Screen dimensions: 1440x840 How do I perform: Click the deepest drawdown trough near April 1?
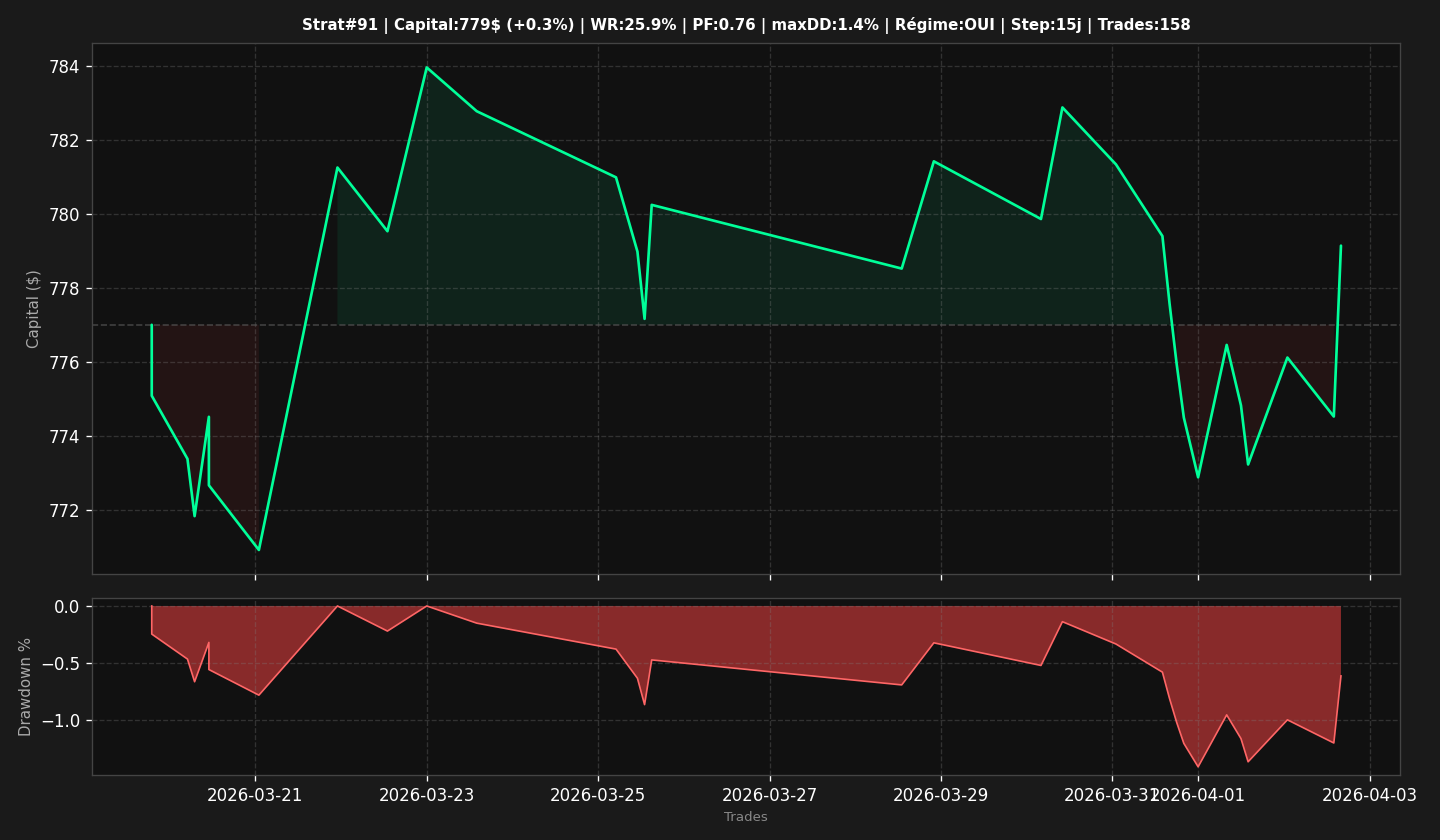click(x=1198, y=766)
